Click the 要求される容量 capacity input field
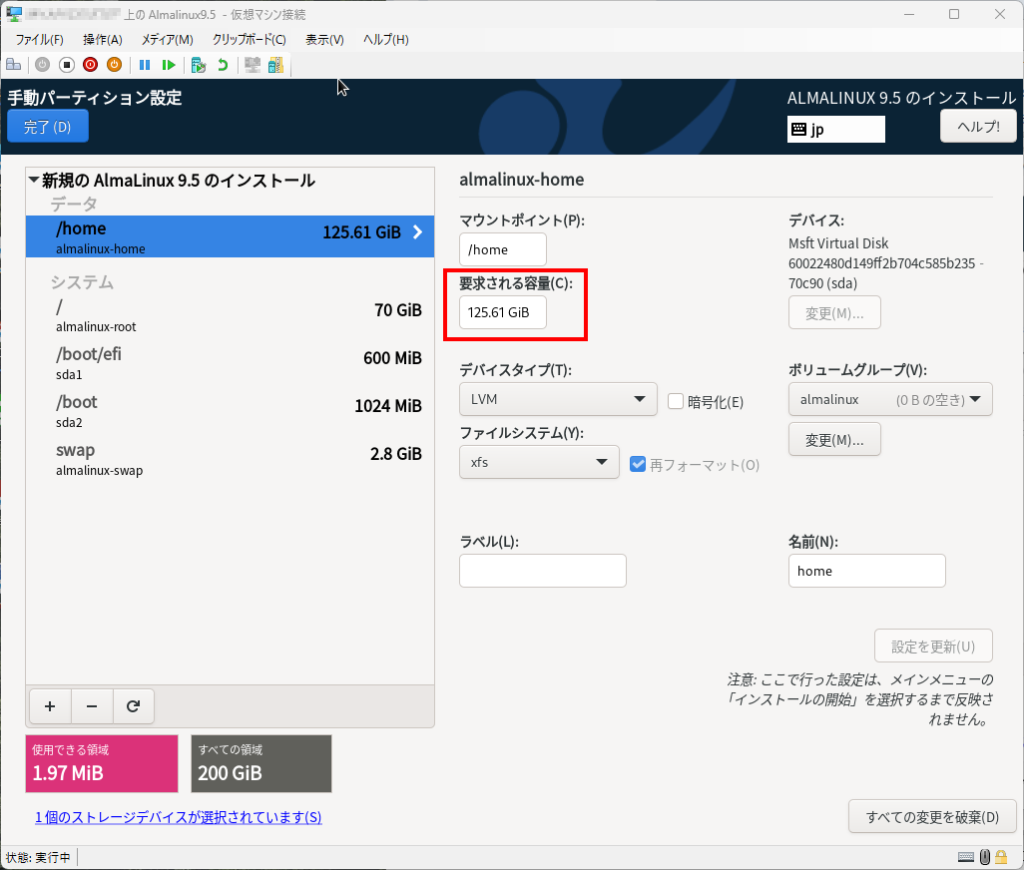Image resolution: width=1024 pixels, height=870 pixels. pyautogui.click(x=503, y=312)
